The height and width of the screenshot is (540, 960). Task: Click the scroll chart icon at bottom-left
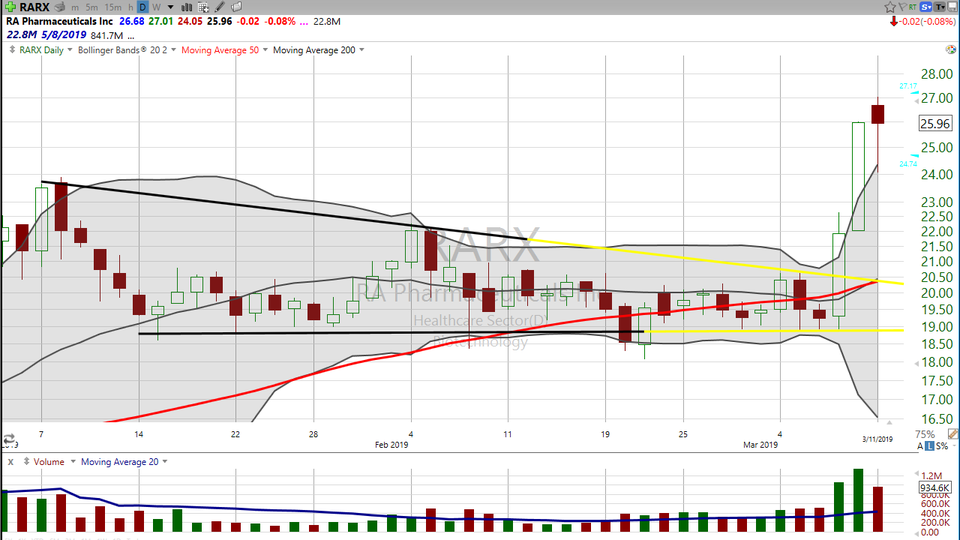coord(9,439)
